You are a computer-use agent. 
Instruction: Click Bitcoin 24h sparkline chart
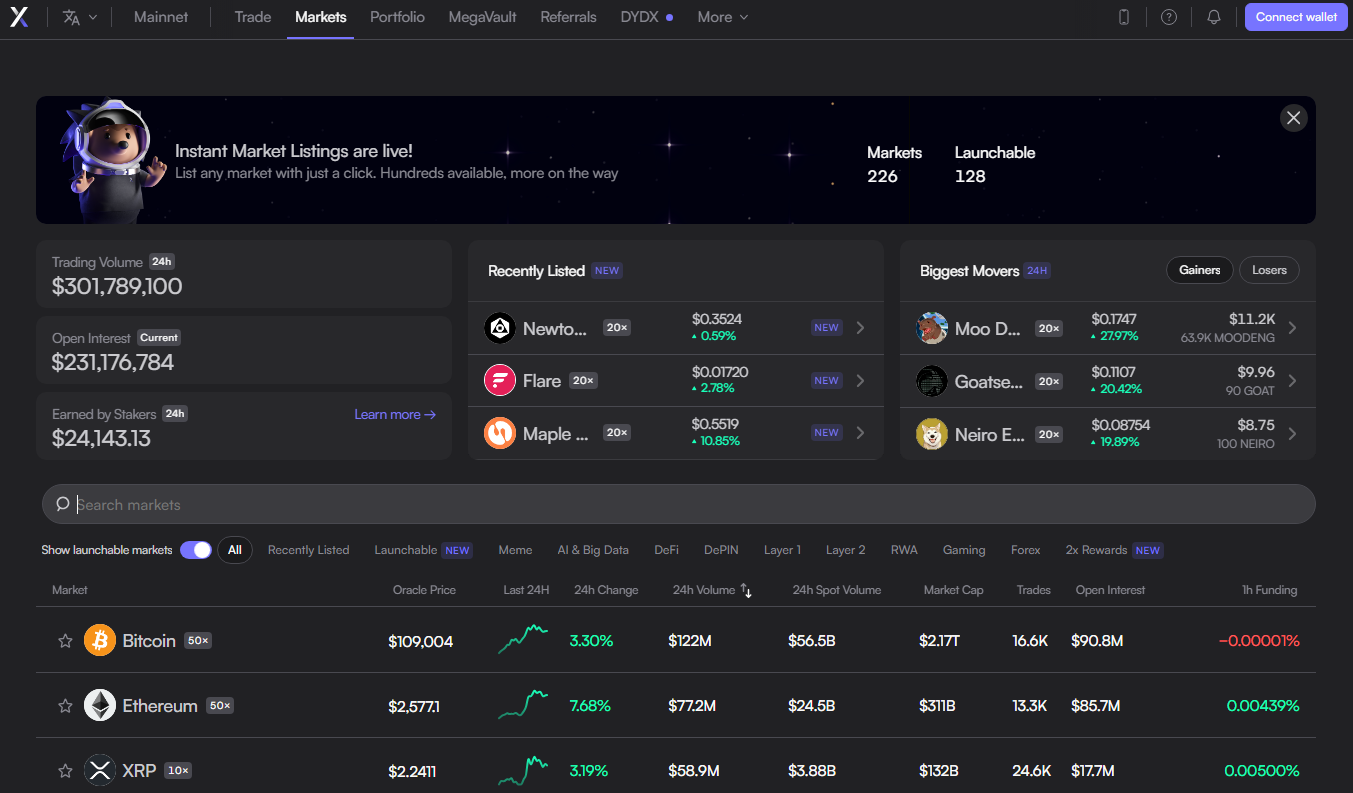tap(523, 640)
